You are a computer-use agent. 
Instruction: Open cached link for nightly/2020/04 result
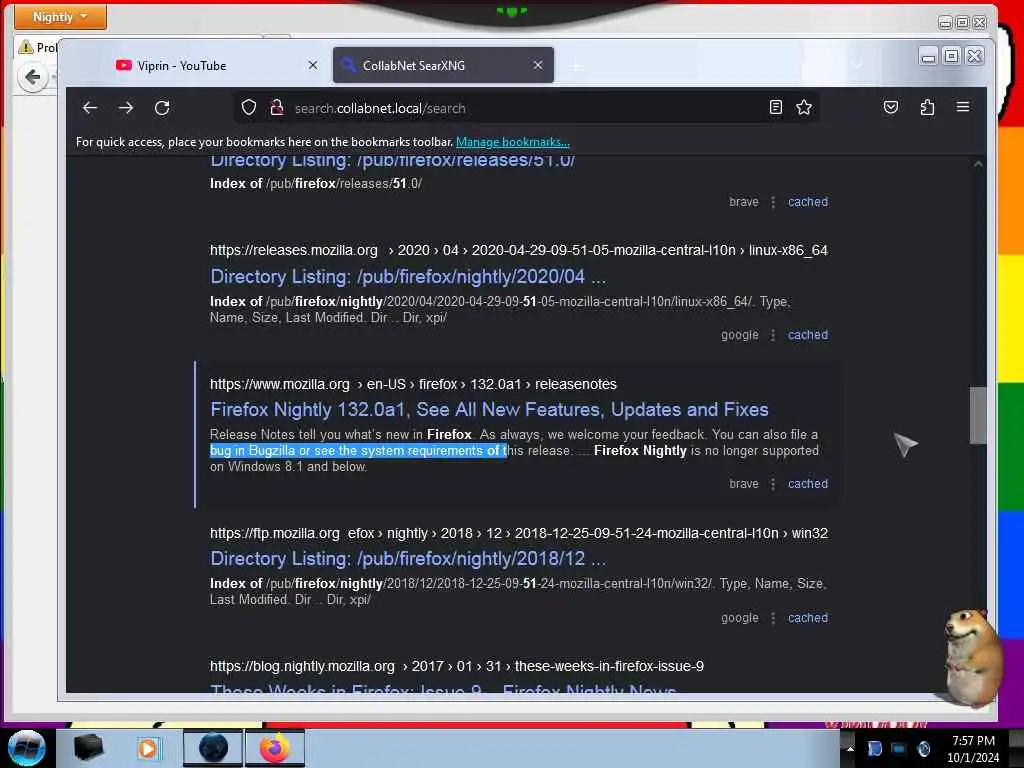[807, 334]
